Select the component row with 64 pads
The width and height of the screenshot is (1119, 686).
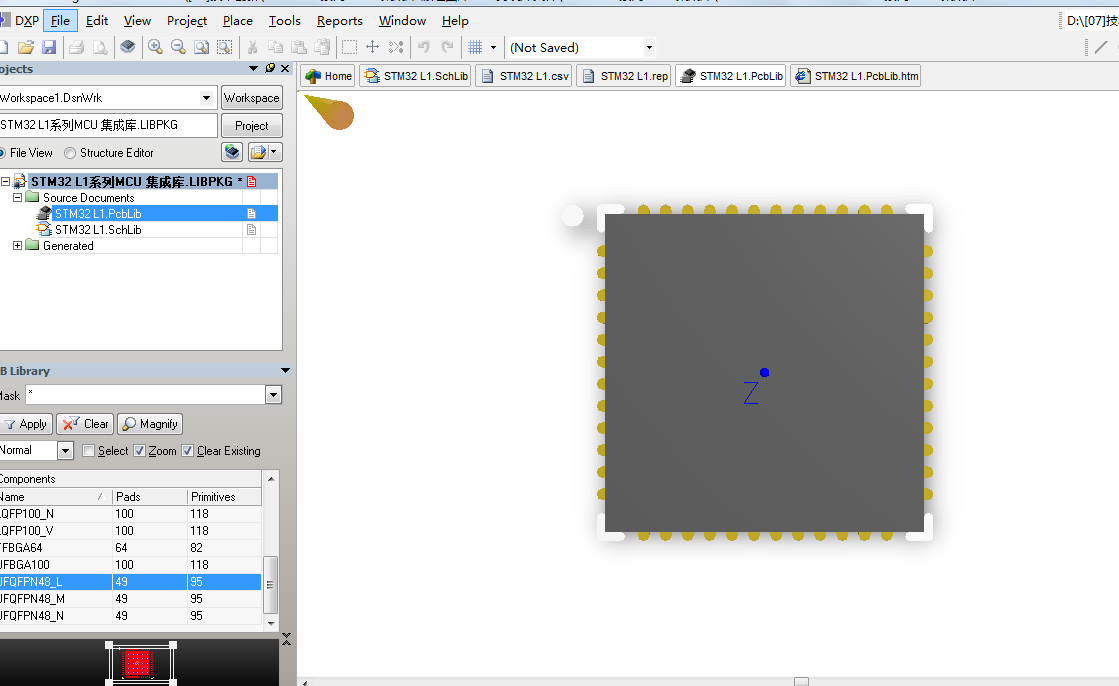131,548
